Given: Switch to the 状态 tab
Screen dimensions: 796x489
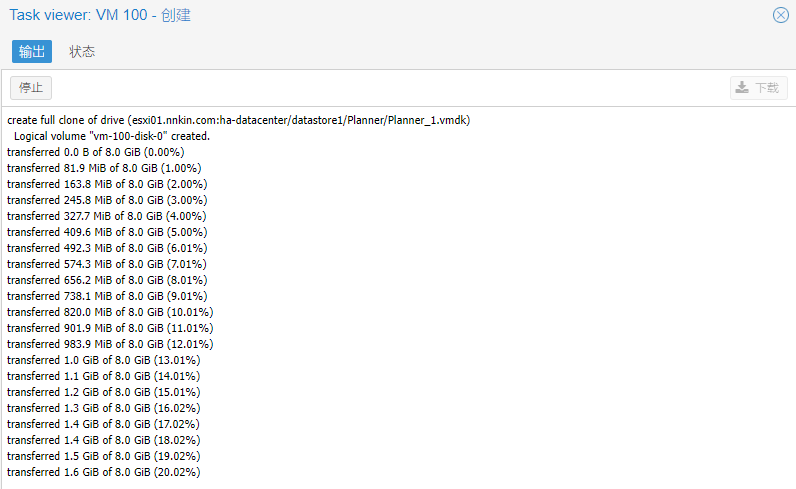Looking at the screenshot, I should (82, 52).
